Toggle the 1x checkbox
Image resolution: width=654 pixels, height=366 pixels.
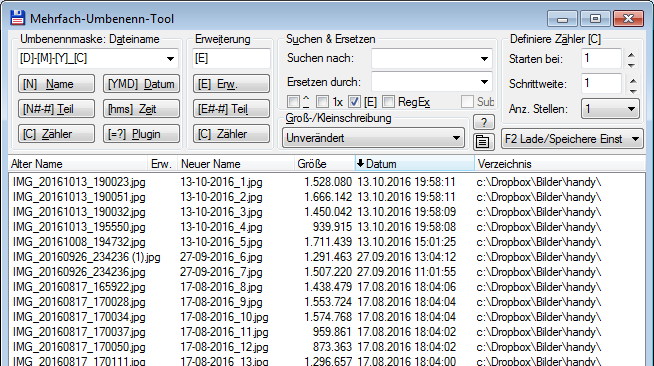click(x=322, y=101)
